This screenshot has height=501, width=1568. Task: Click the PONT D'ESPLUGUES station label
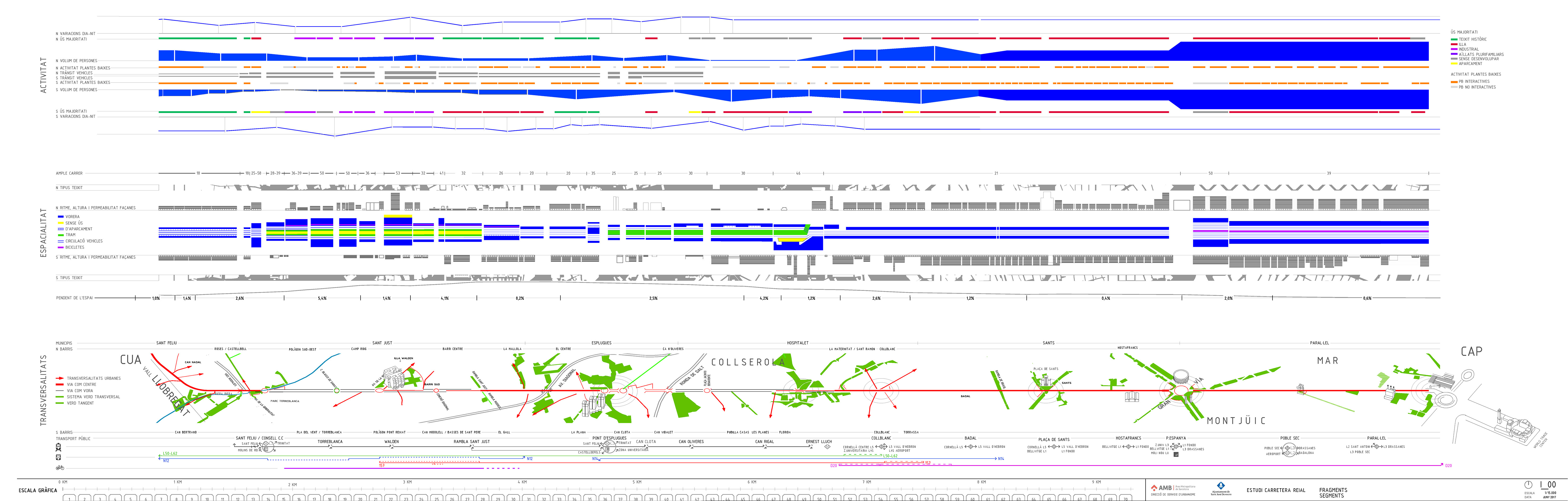(x=609, y=438)
